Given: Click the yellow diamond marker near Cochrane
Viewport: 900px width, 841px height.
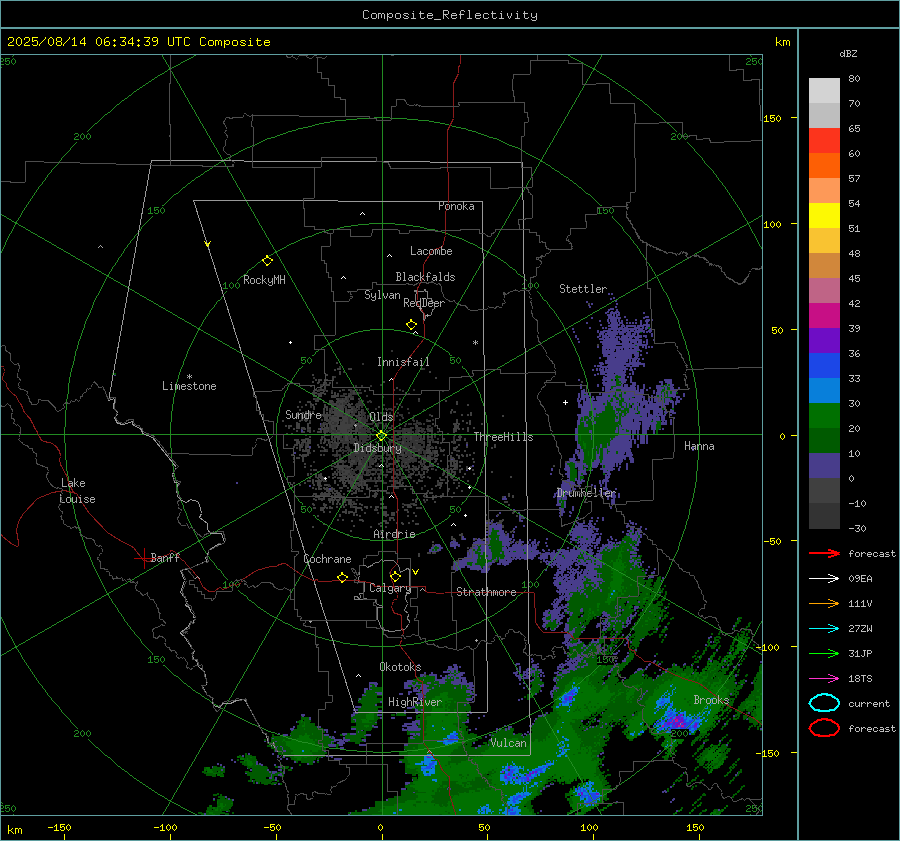Looking at the screenshot, I should click(342, 577).
